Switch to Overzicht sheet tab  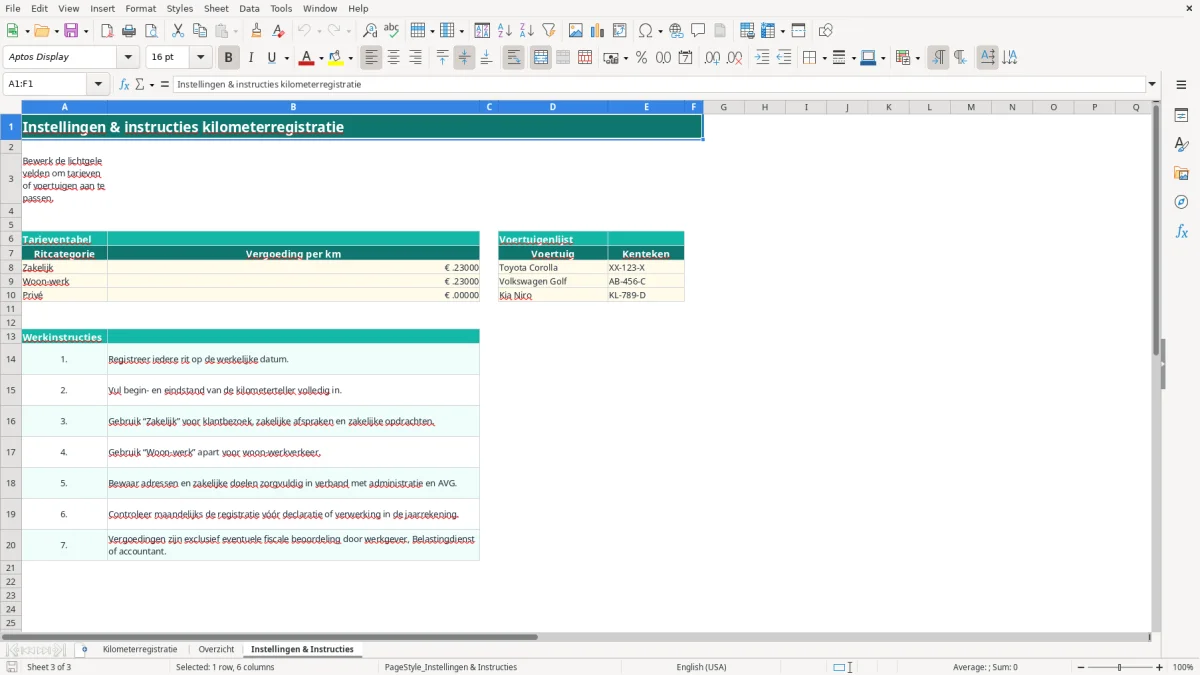pyautogui.click(x=216, y=649)
